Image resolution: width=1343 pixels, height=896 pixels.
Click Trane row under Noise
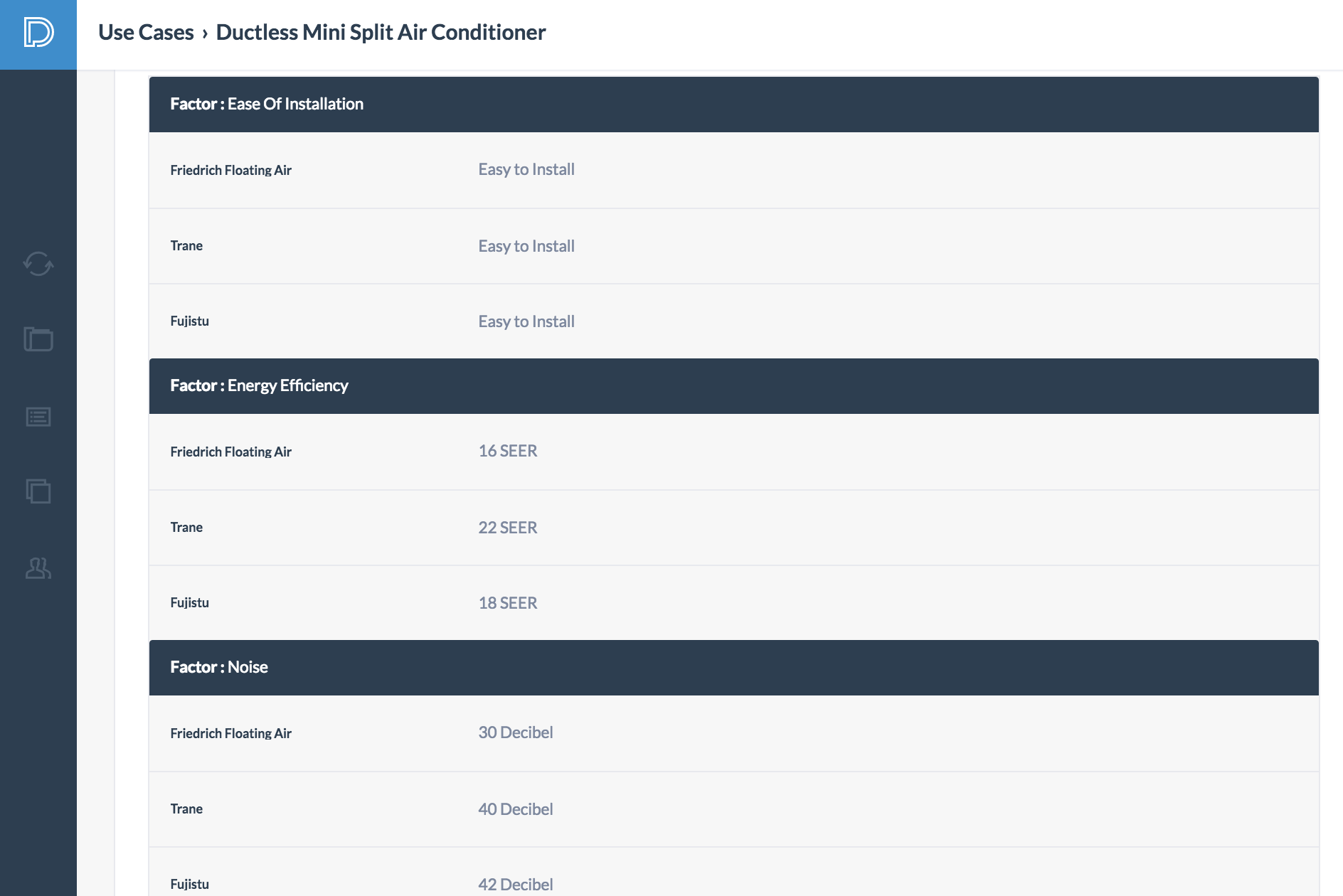(x=733, y=809)
